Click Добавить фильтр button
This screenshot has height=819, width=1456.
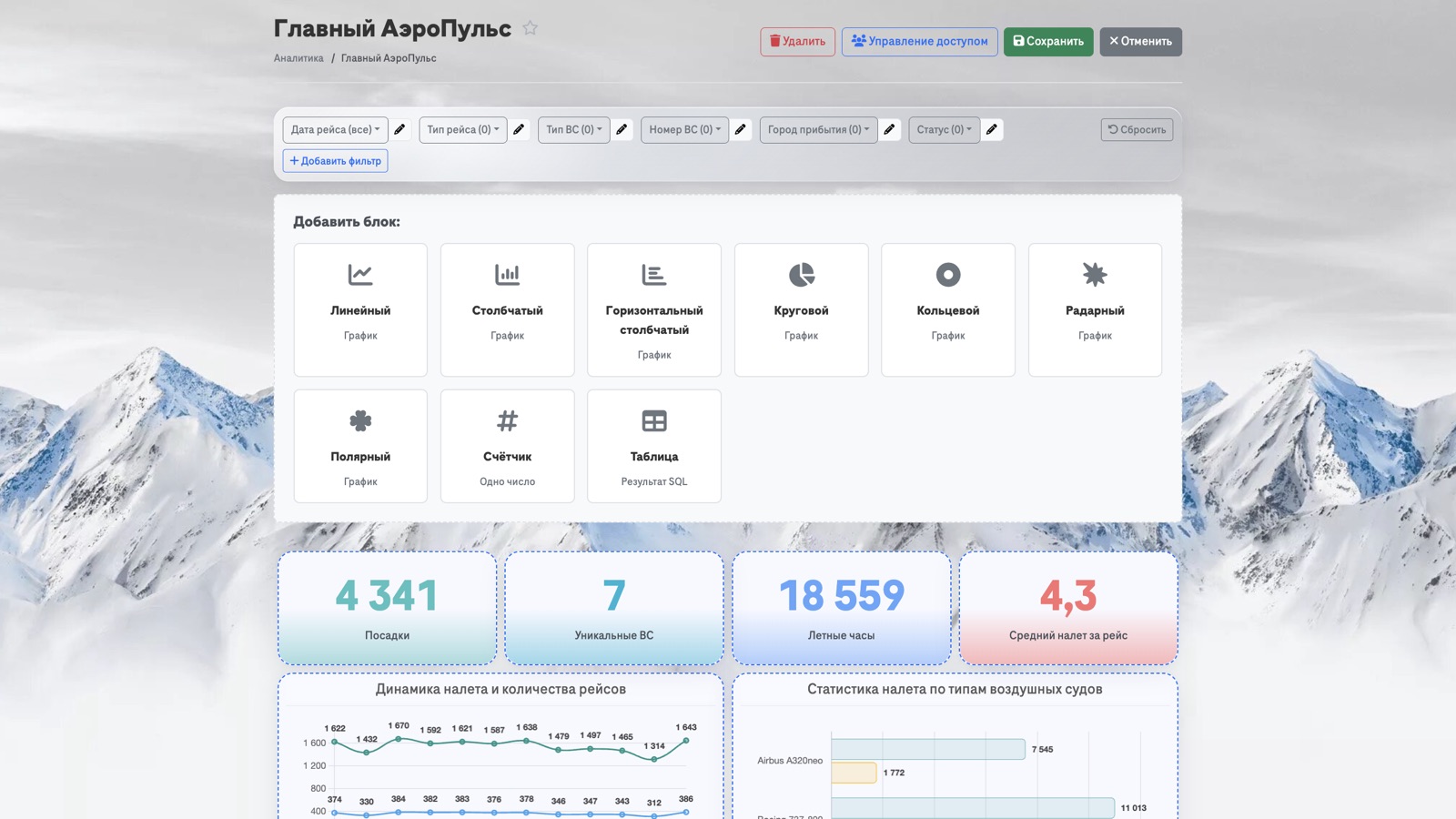point(335,161)
